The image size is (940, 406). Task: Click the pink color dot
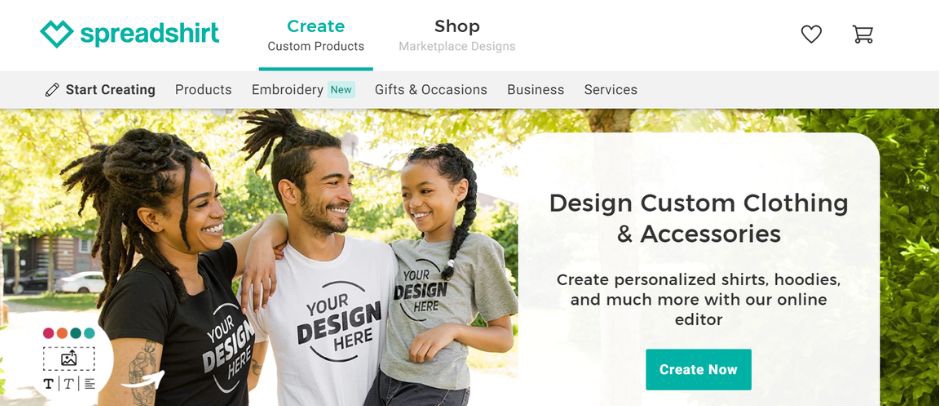click(49, 333)
